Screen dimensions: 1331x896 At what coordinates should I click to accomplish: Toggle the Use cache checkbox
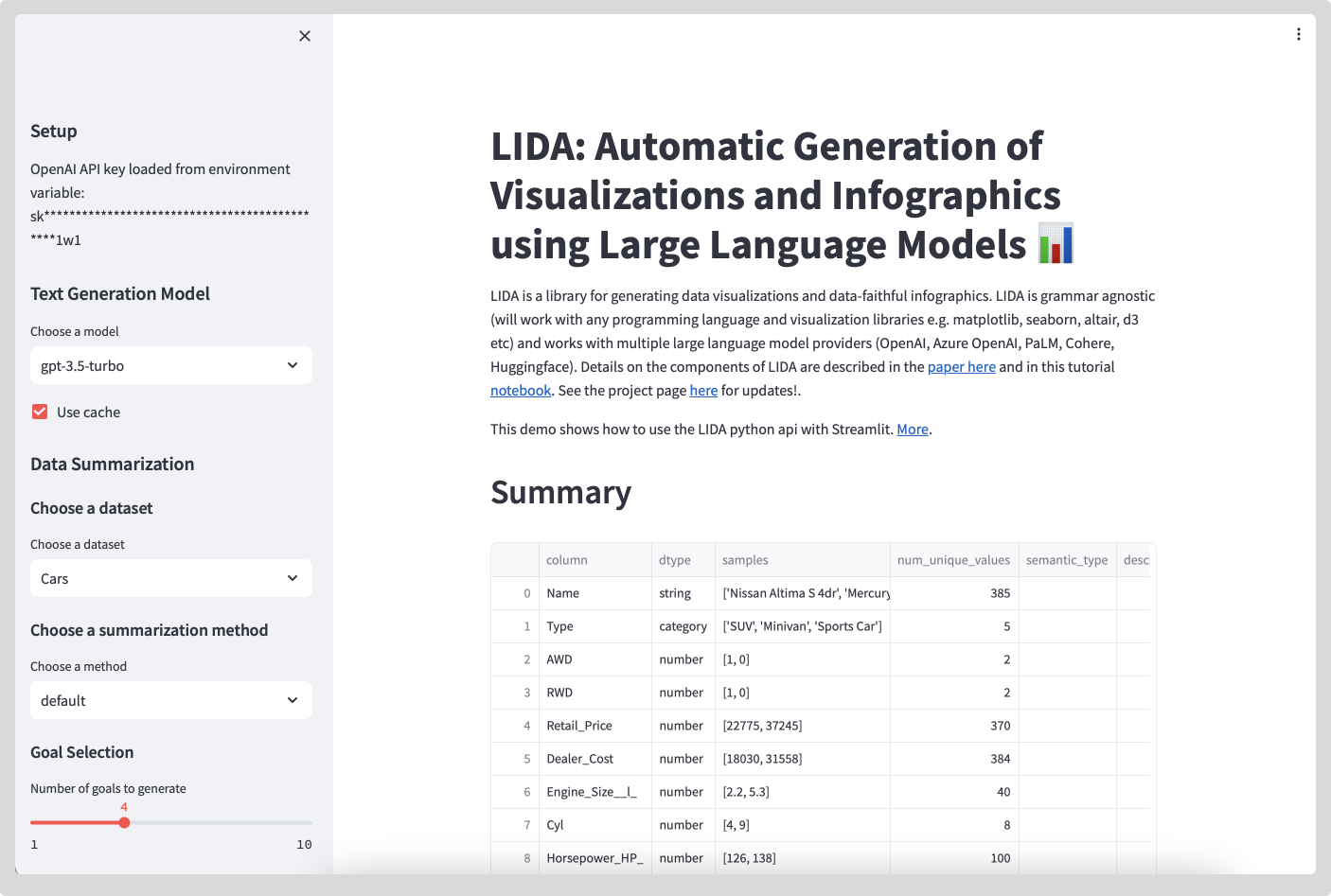(x=40, y=412)
